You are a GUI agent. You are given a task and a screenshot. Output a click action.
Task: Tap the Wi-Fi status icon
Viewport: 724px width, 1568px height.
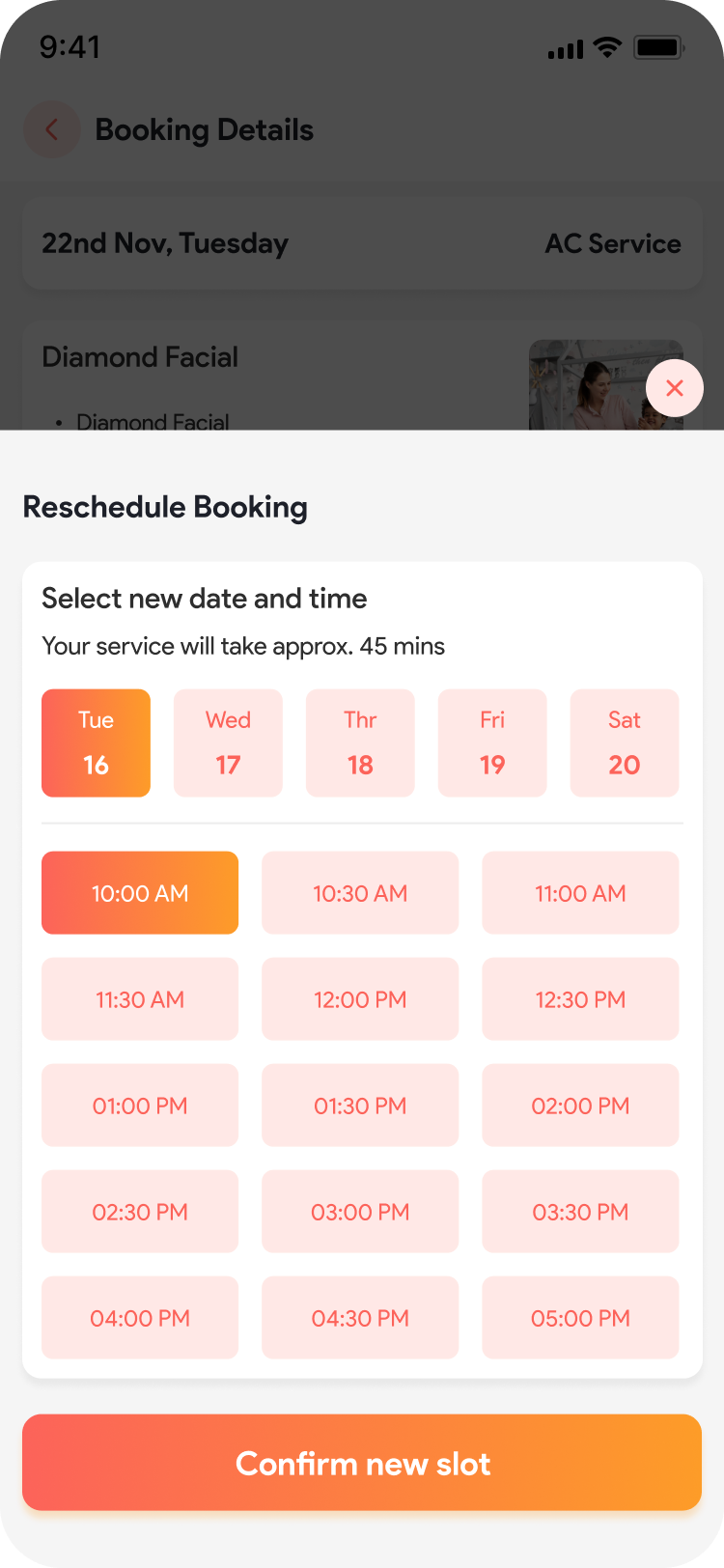[607, 47]
